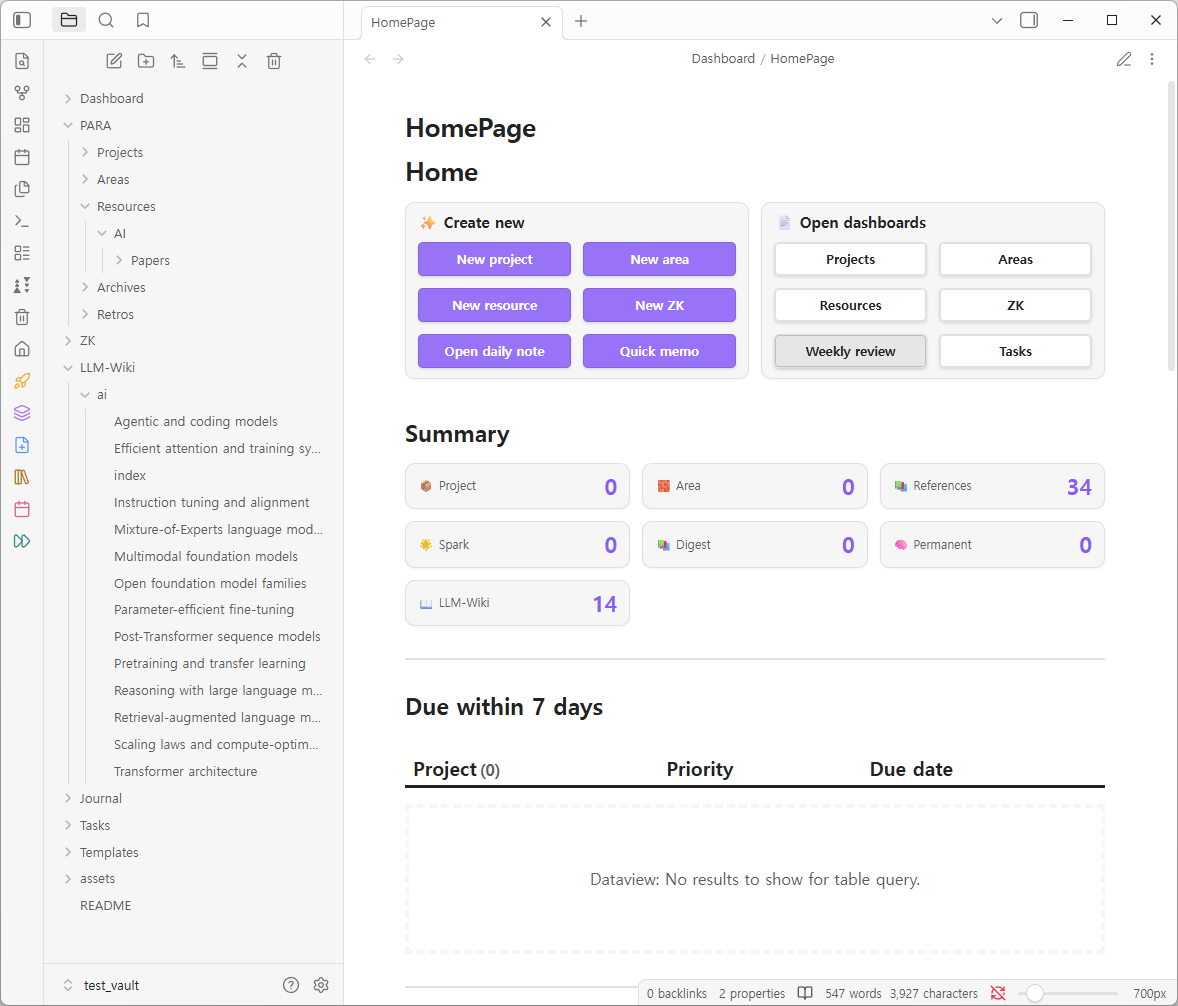Click the new folder icon
Viewport: 1178px width, 1006px height.
(x=146, y=62)
